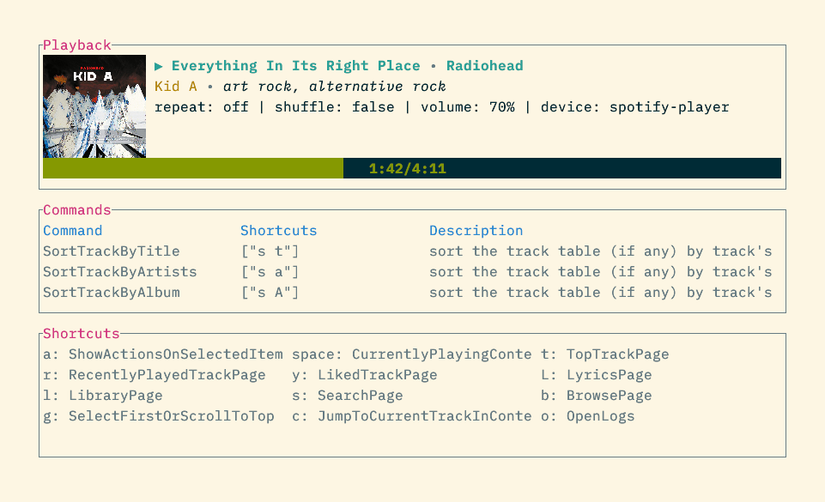Click the repeat: off status
825x502 pixels.
coord(202,107)
